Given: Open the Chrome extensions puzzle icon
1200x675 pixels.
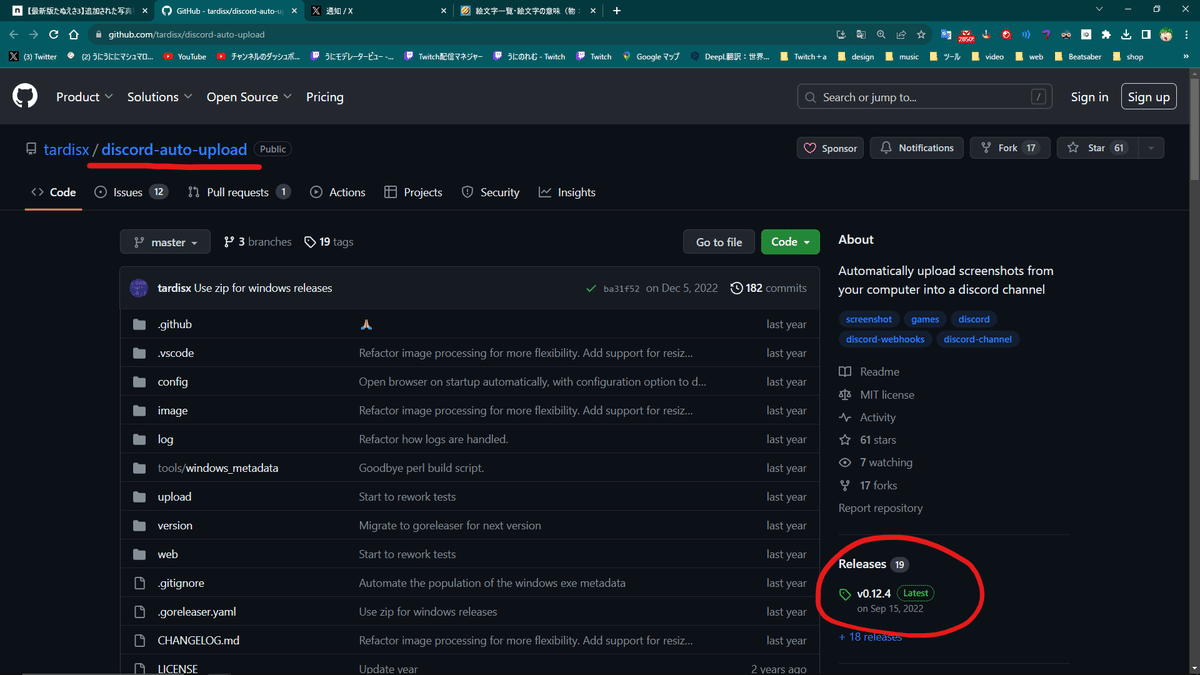Looking at the screenshot, I should click(1106, 34).
